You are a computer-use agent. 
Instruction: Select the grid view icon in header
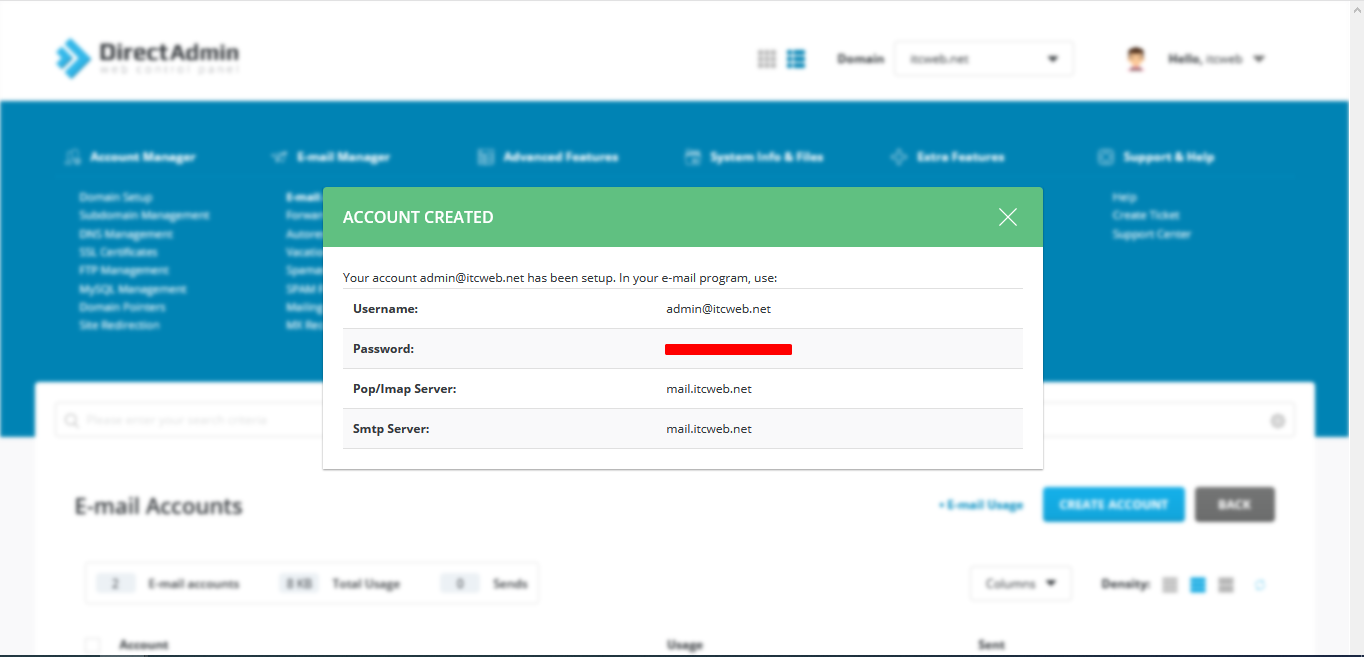766,58
